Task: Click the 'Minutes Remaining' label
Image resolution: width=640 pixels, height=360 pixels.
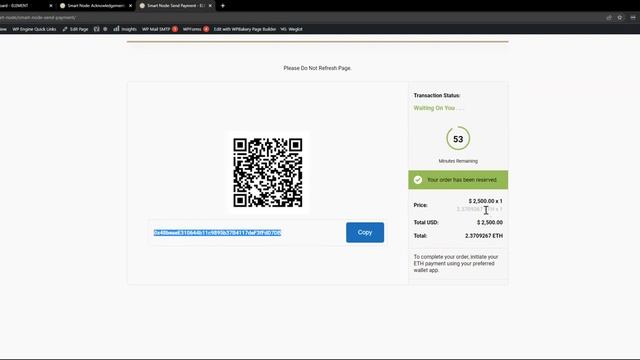Action: tap(458, 161)
